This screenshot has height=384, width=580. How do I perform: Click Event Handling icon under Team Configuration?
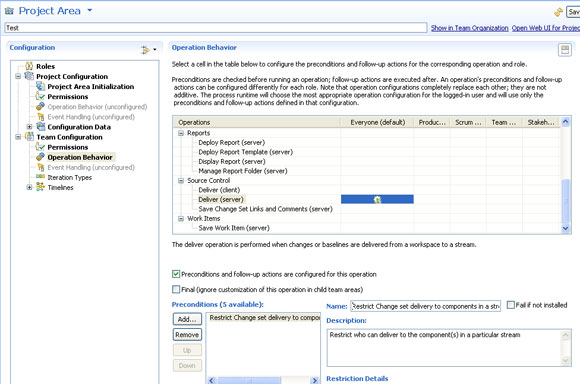coord(40,167)
